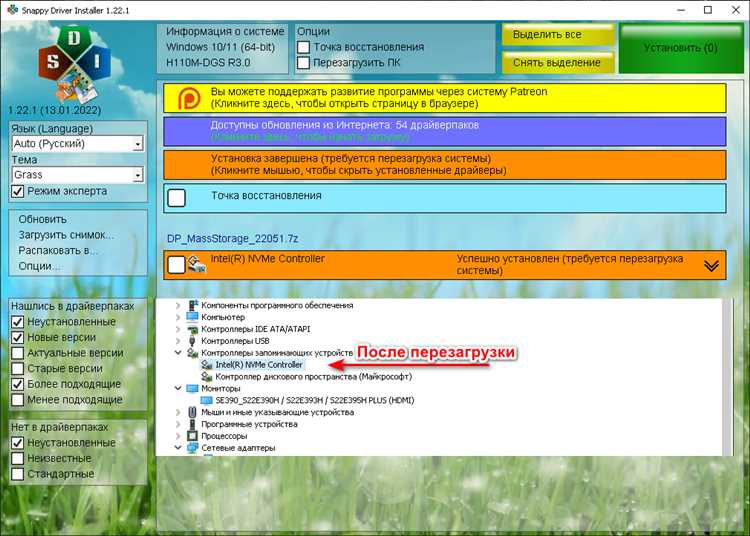Click the Сетевые адаптеры icon
This screenshot has height=536, width=750.
click(x=192, y=448)
